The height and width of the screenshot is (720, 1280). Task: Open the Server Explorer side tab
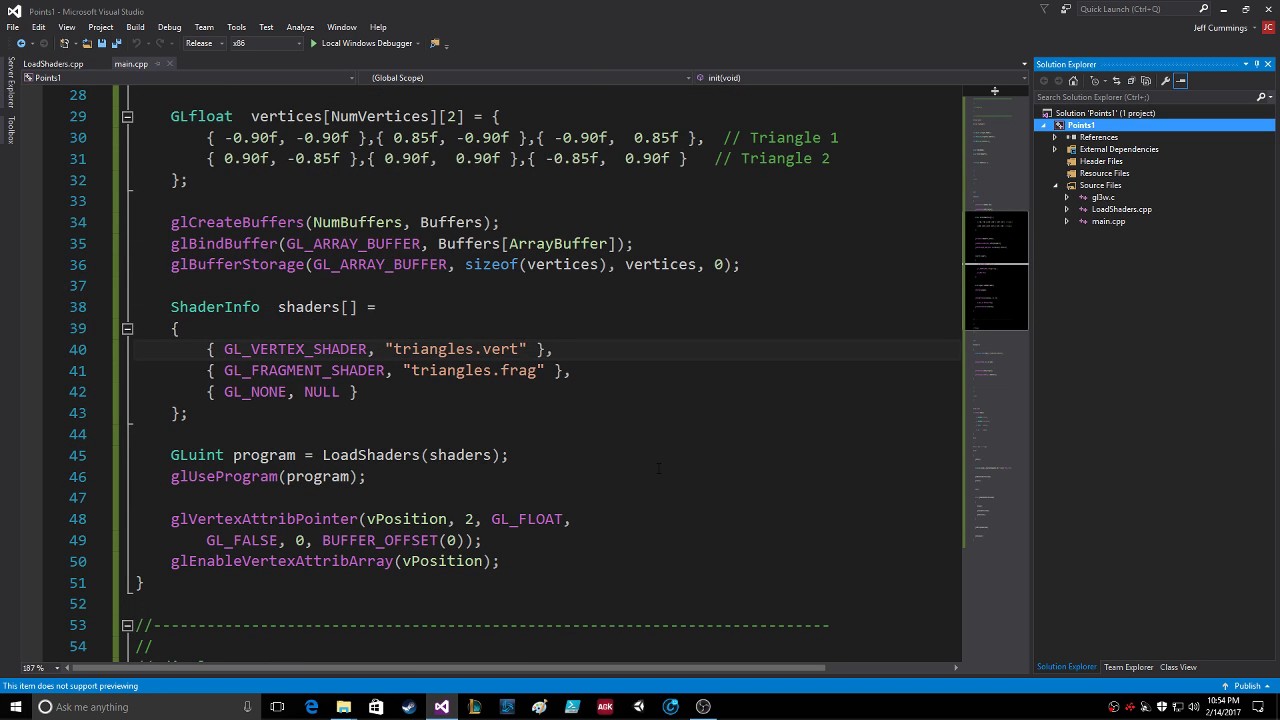pyautogui.click(x=11, y=83)
